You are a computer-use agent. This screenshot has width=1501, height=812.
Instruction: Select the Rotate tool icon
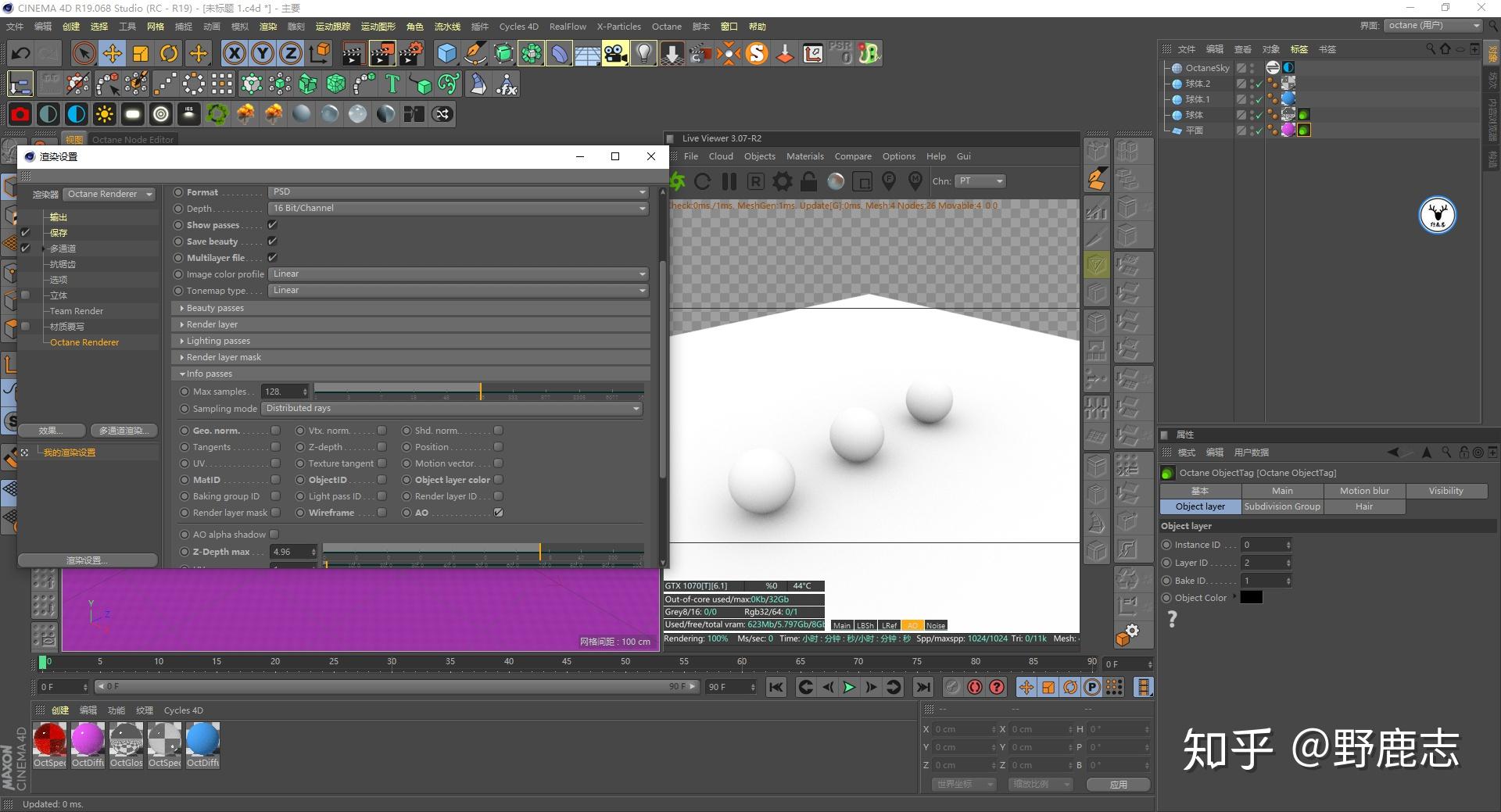point(169,53)
